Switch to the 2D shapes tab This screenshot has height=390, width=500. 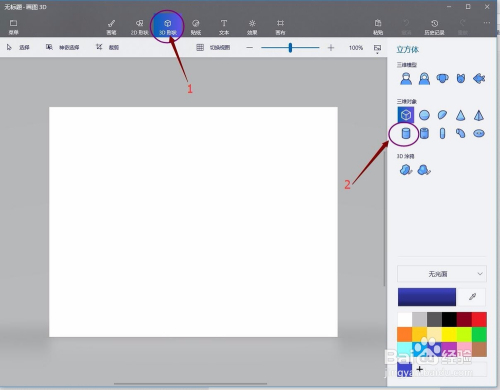(x=139, y=27)
